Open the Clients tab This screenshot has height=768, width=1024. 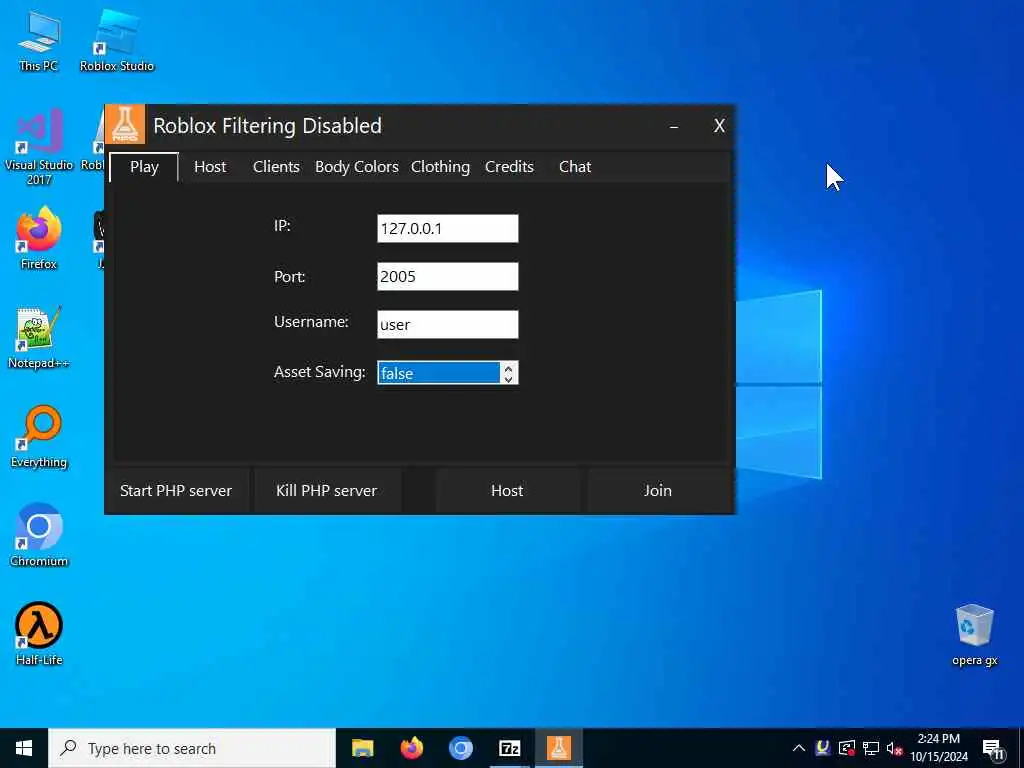point(276,167)
